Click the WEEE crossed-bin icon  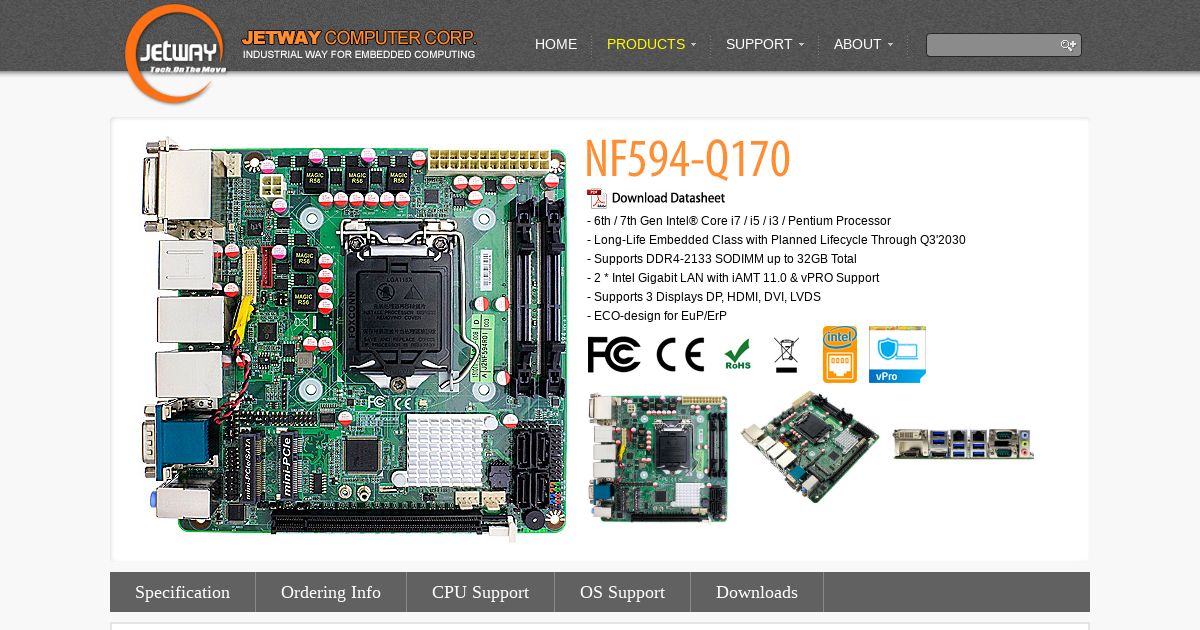pyautogui.click(x=787, y=355)
